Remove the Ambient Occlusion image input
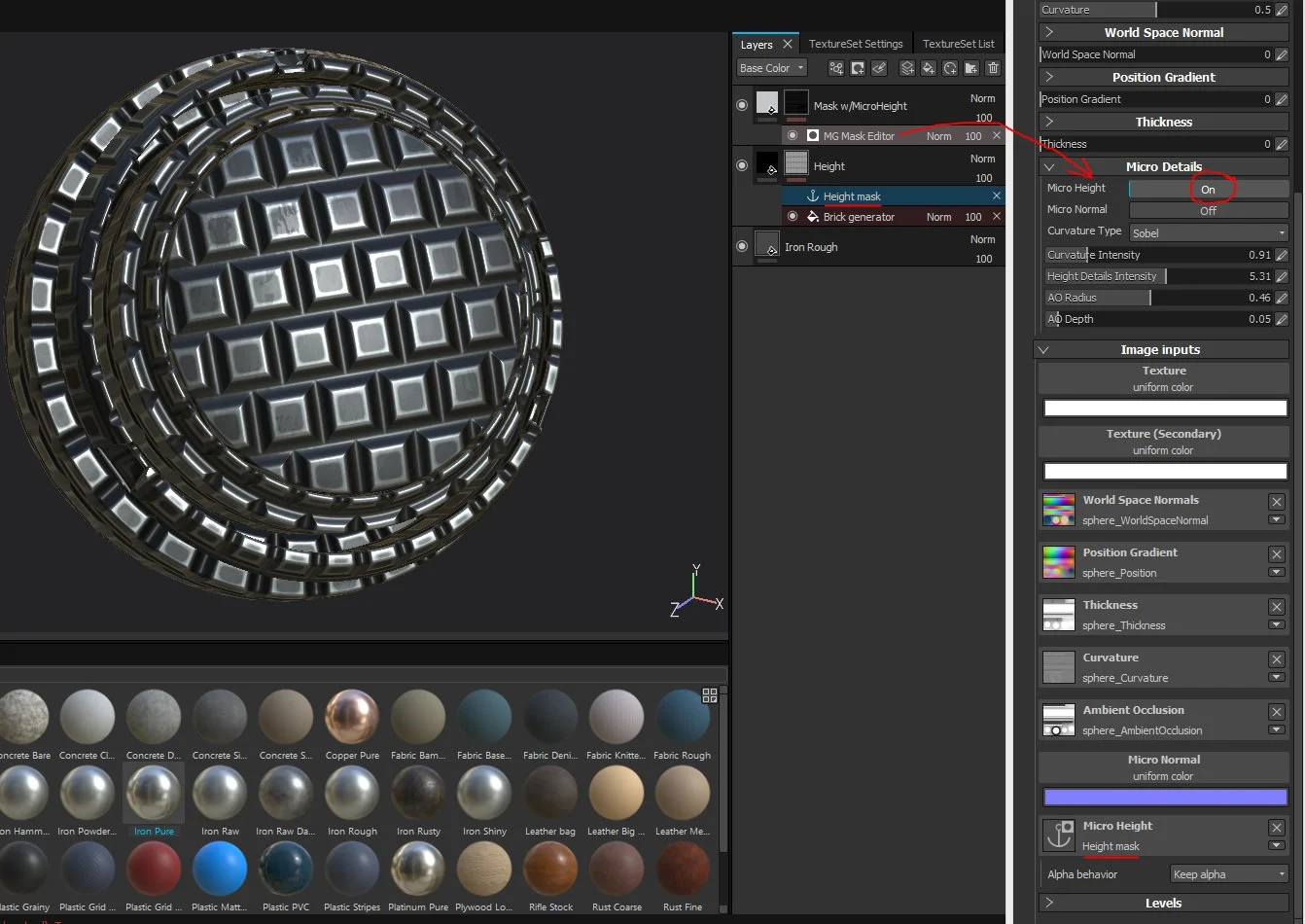 [x=1277, y=712]
